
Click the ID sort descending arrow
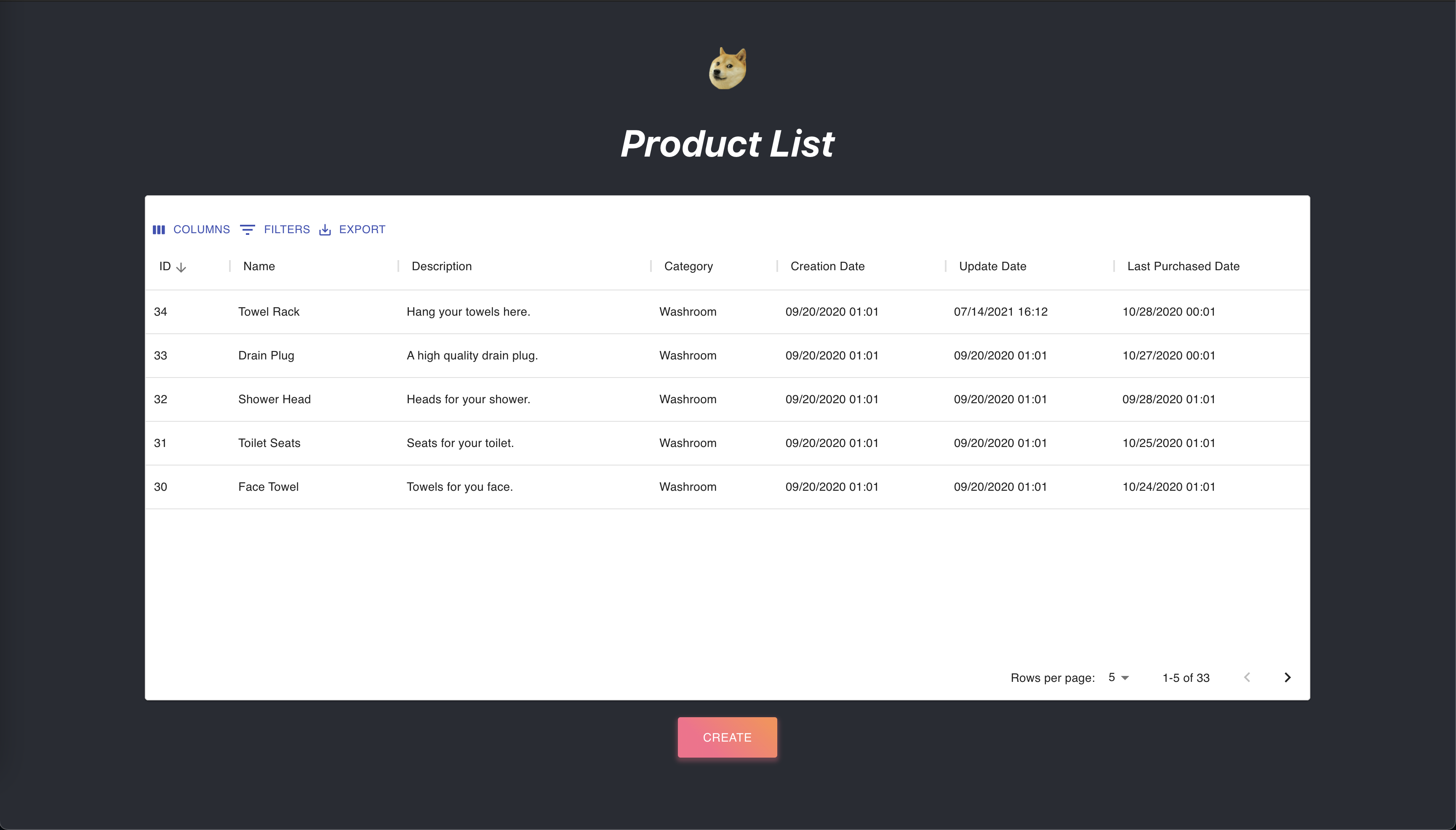click(x=181, y=267)
